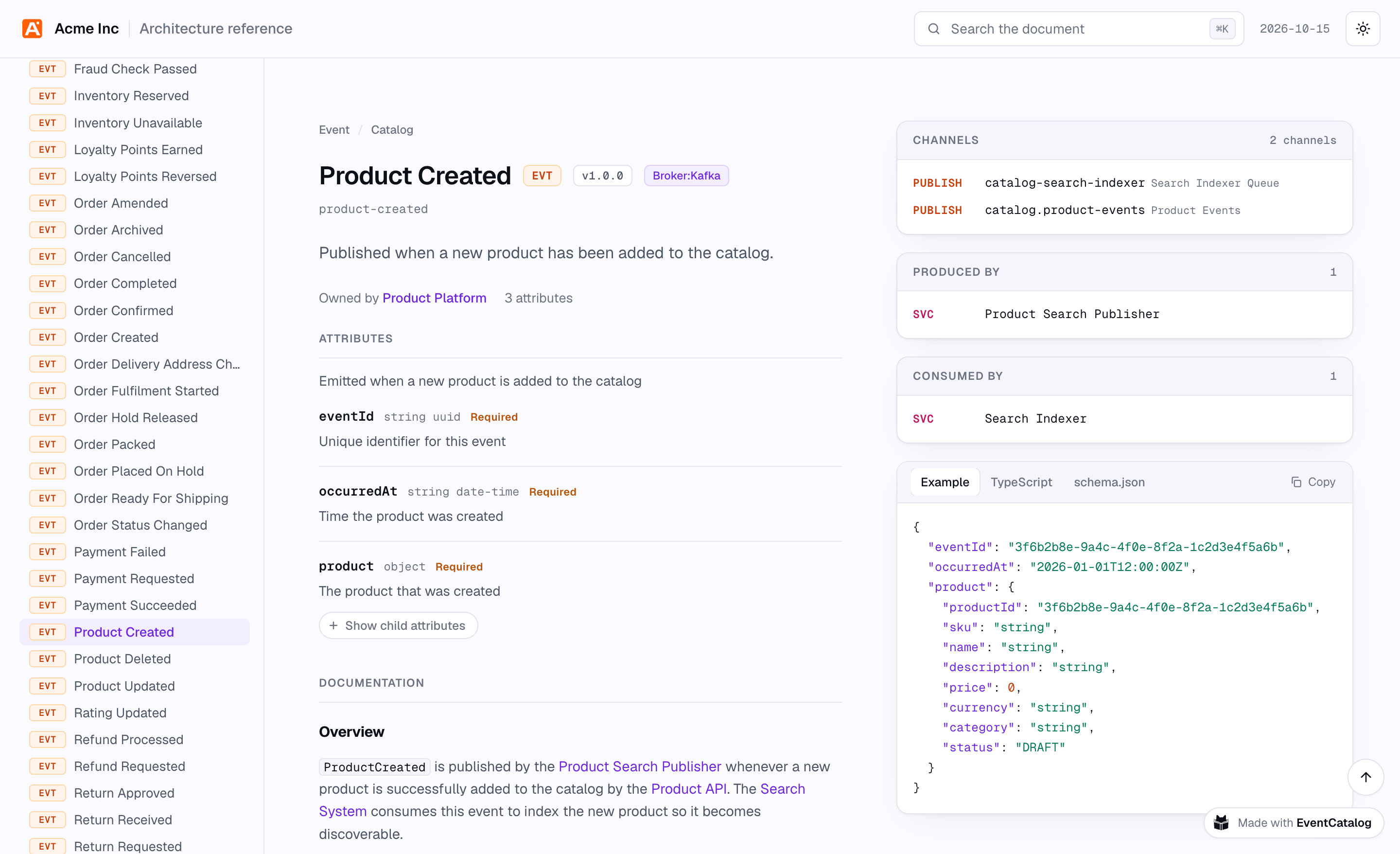The width and height of the screenshot is (1400, 854).
Task: Select Refund Processed in sidebar
Action: pyautogui.click(x=135, y=739)
